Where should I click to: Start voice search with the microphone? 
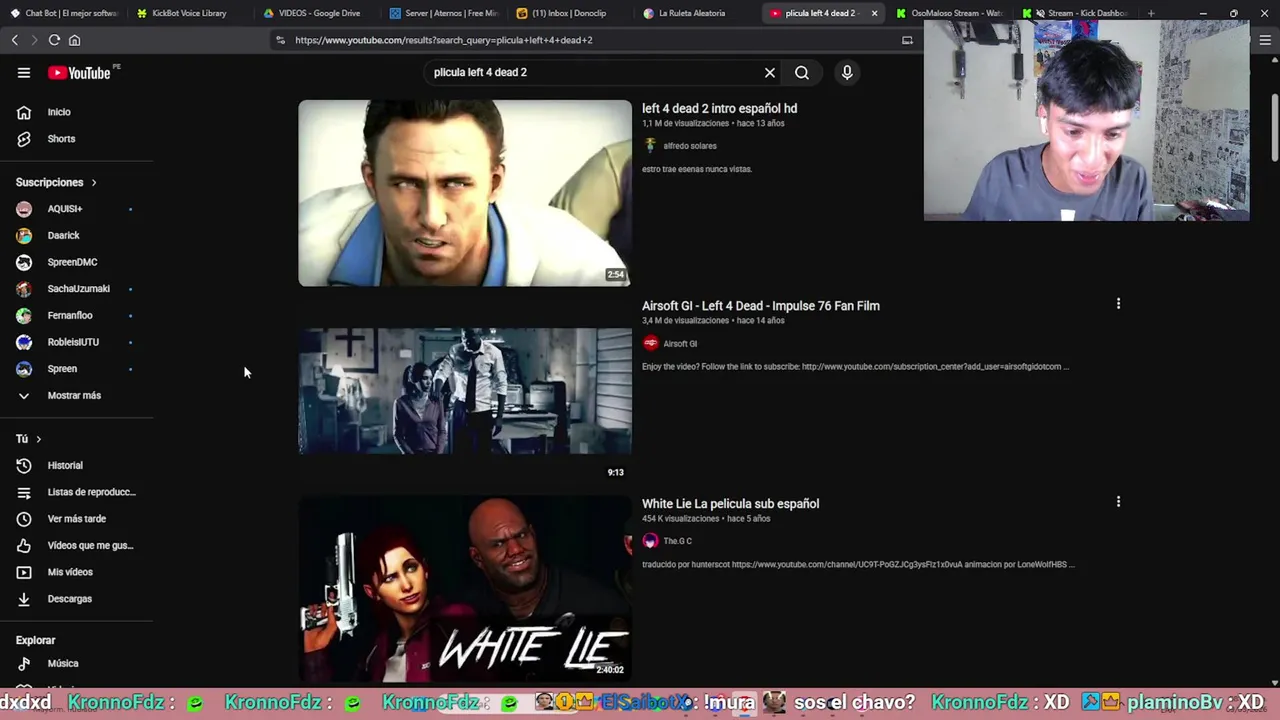(847, 72)
